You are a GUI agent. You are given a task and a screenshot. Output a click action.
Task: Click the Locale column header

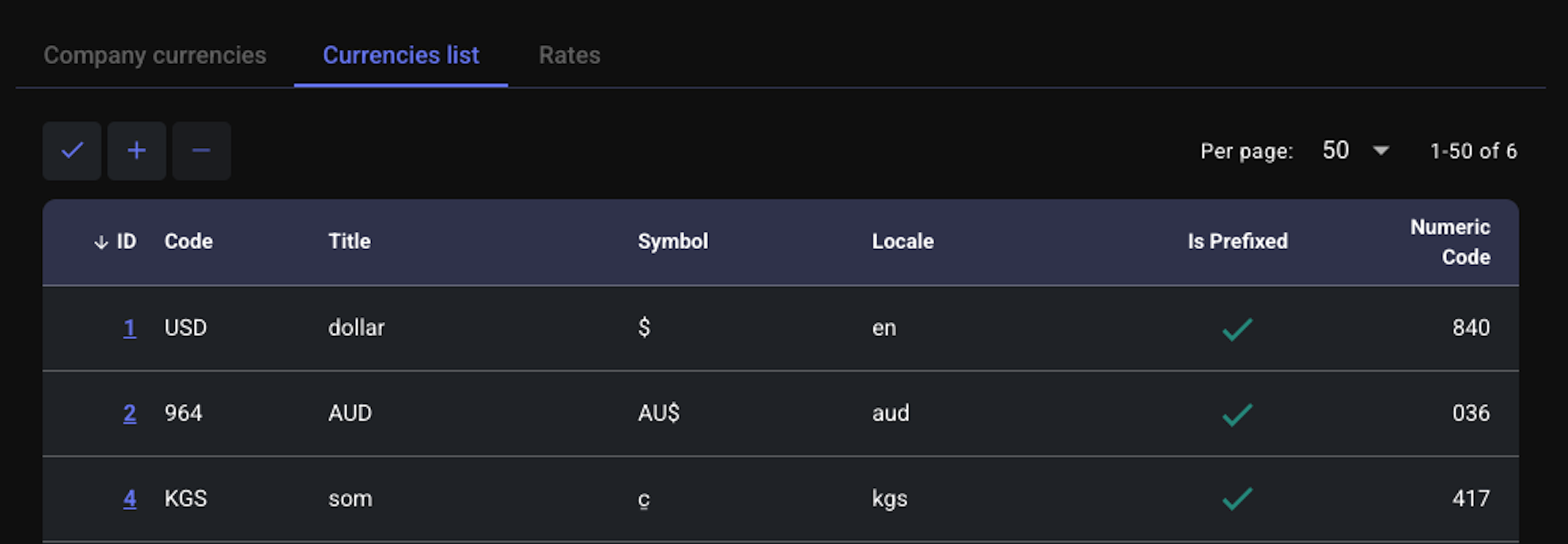click(x=903, y=241)
